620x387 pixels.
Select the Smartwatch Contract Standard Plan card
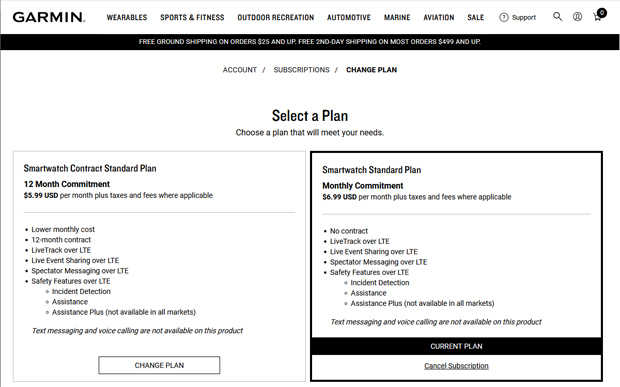[x=159, y=266]
